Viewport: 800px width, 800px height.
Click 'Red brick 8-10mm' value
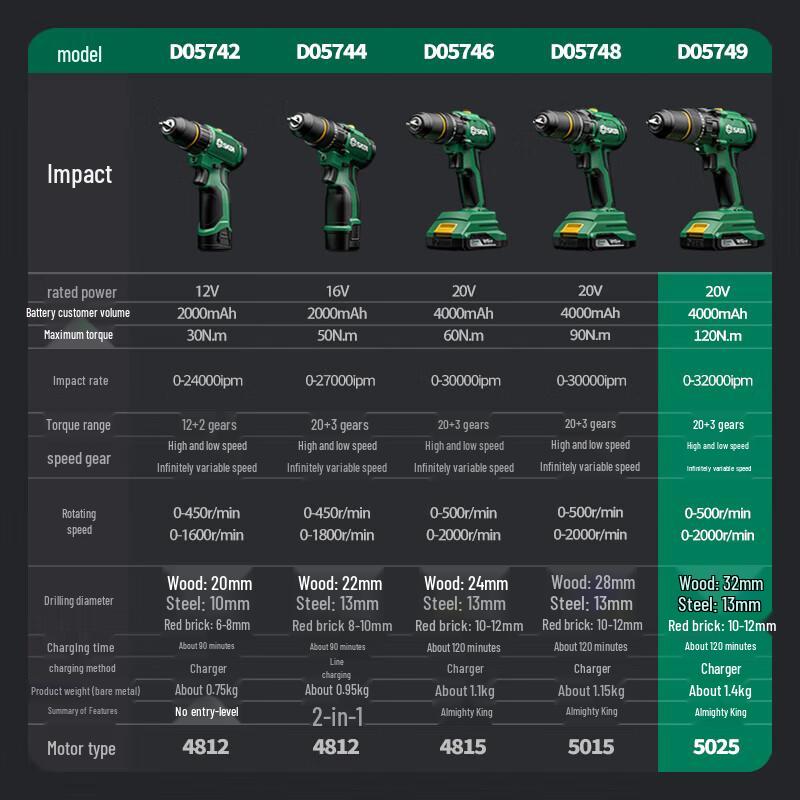[342, 626]
